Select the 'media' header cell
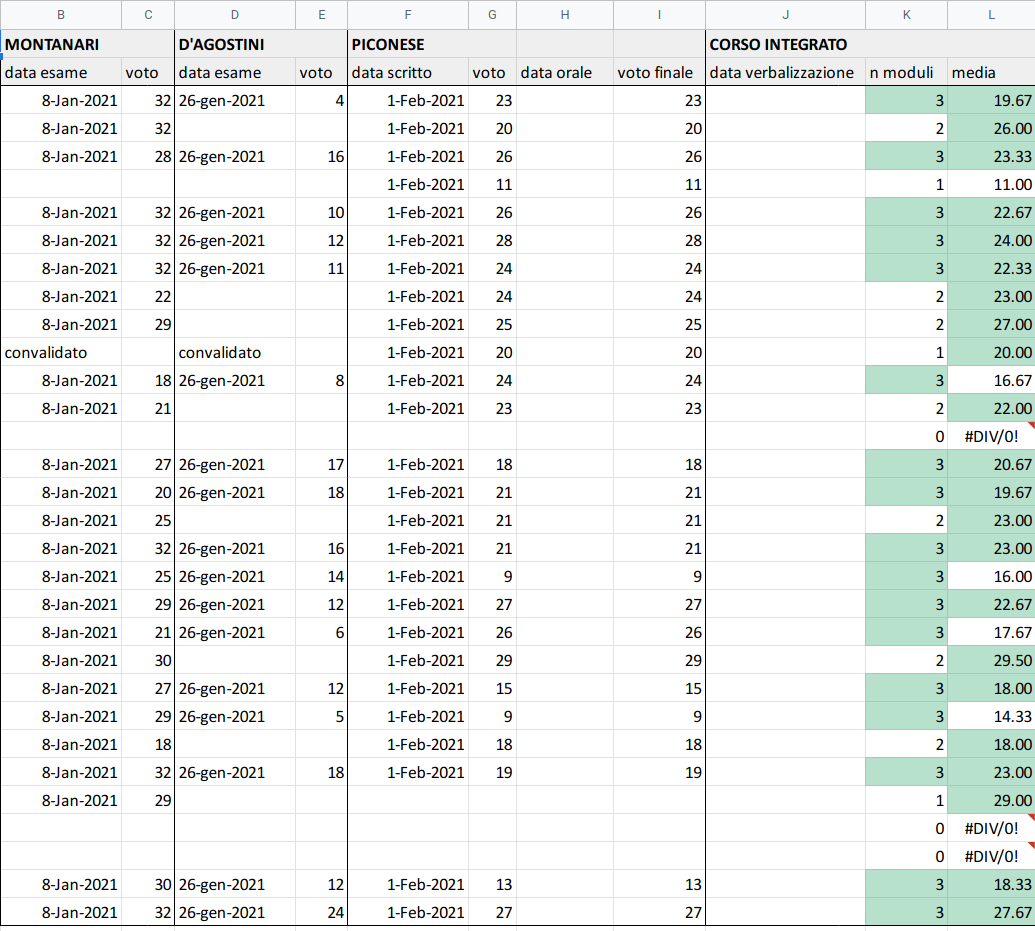The image size is (1035, 931). pos(991,73)
